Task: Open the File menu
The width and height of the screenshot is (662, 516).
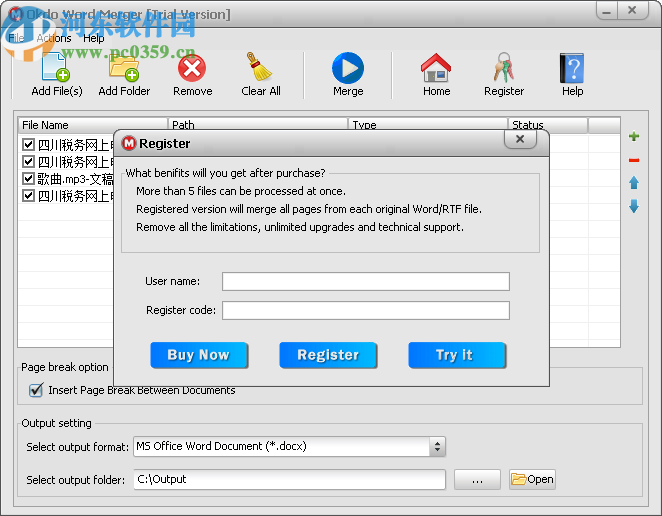Action: [x=16, y=38]
